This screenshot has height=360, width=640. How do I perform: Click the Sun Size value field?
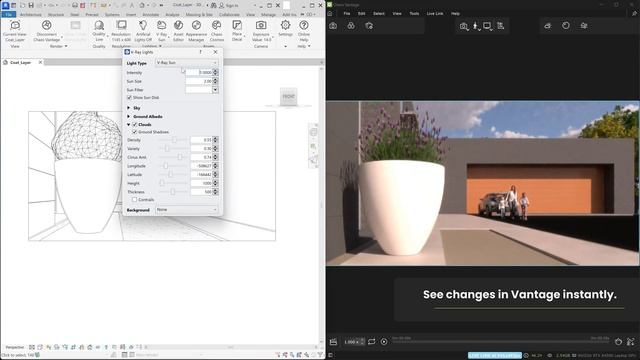pyautogui.click(x=199, y=81)
